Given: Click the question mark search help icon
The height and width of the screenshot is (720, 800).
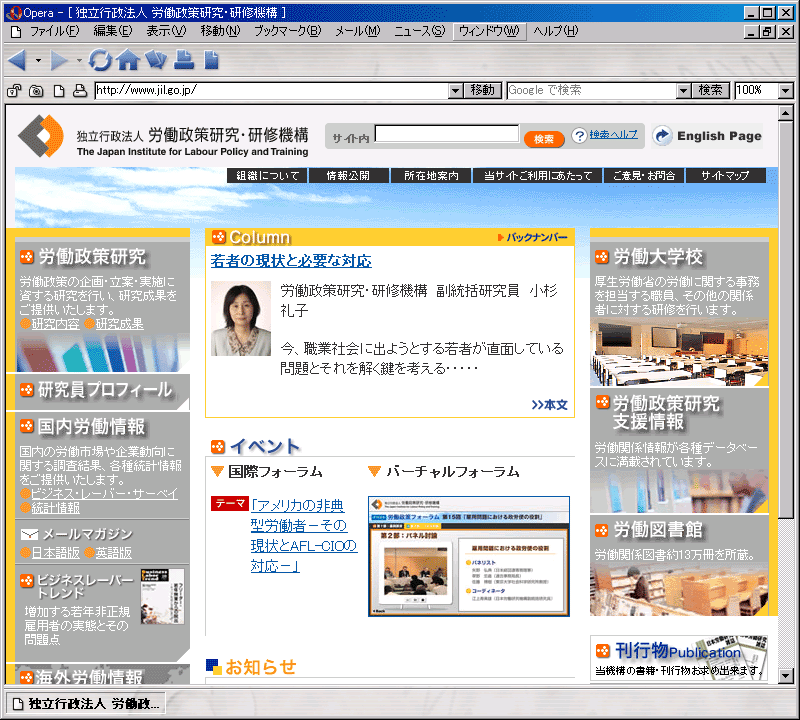Looking at the screenshot, I should 579,136.
